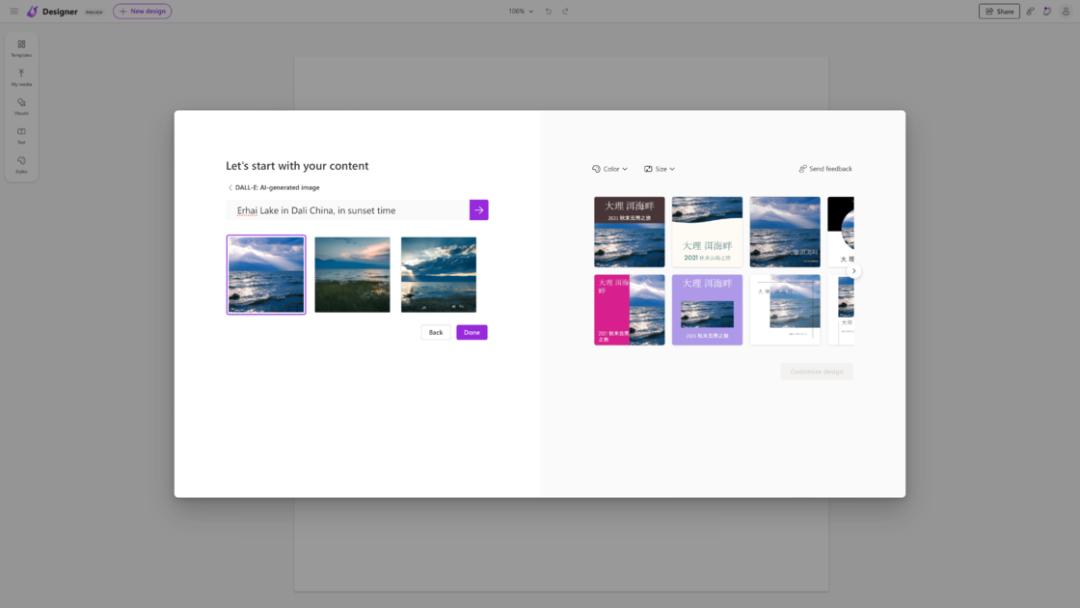
Task: Show next design suggestions arrow
Action: (853, 271)
